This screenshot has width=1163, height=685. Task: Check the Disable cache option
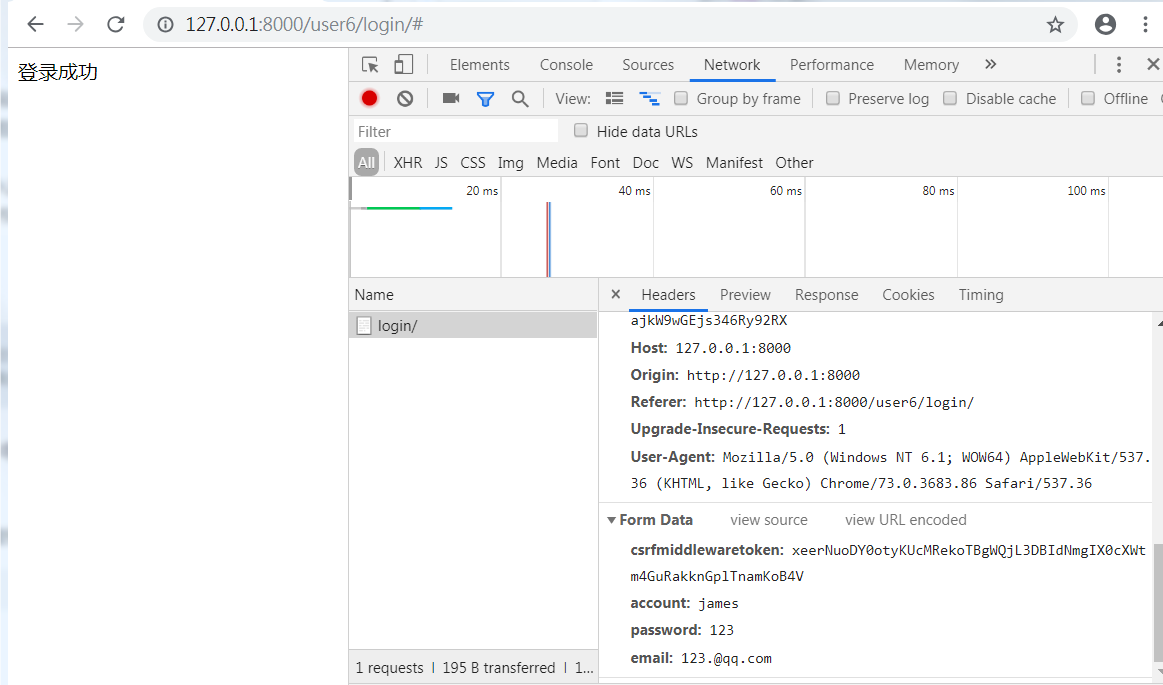click(949, 98)
